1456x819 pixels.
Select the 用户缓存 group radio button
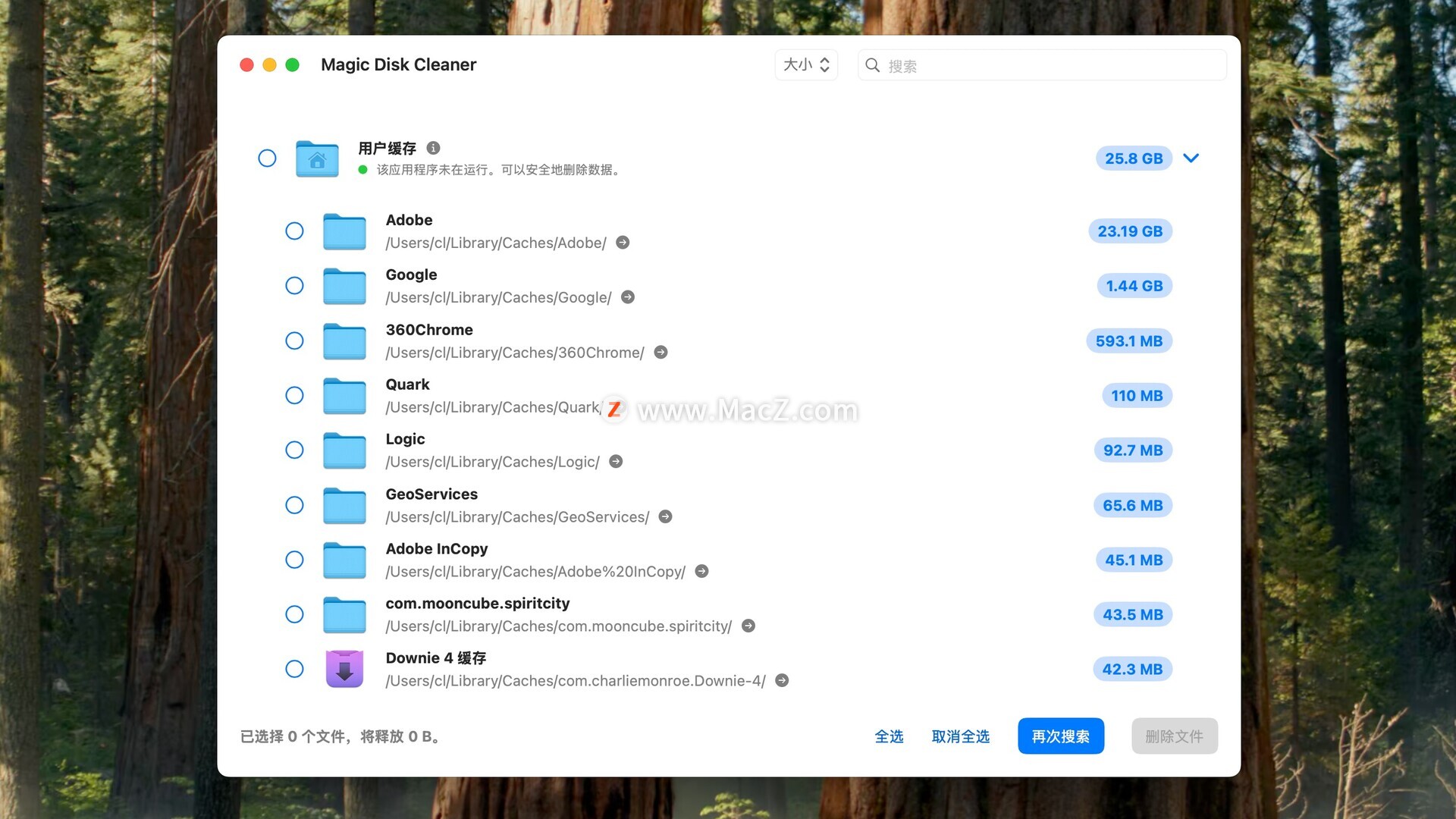tap(267, 158)
